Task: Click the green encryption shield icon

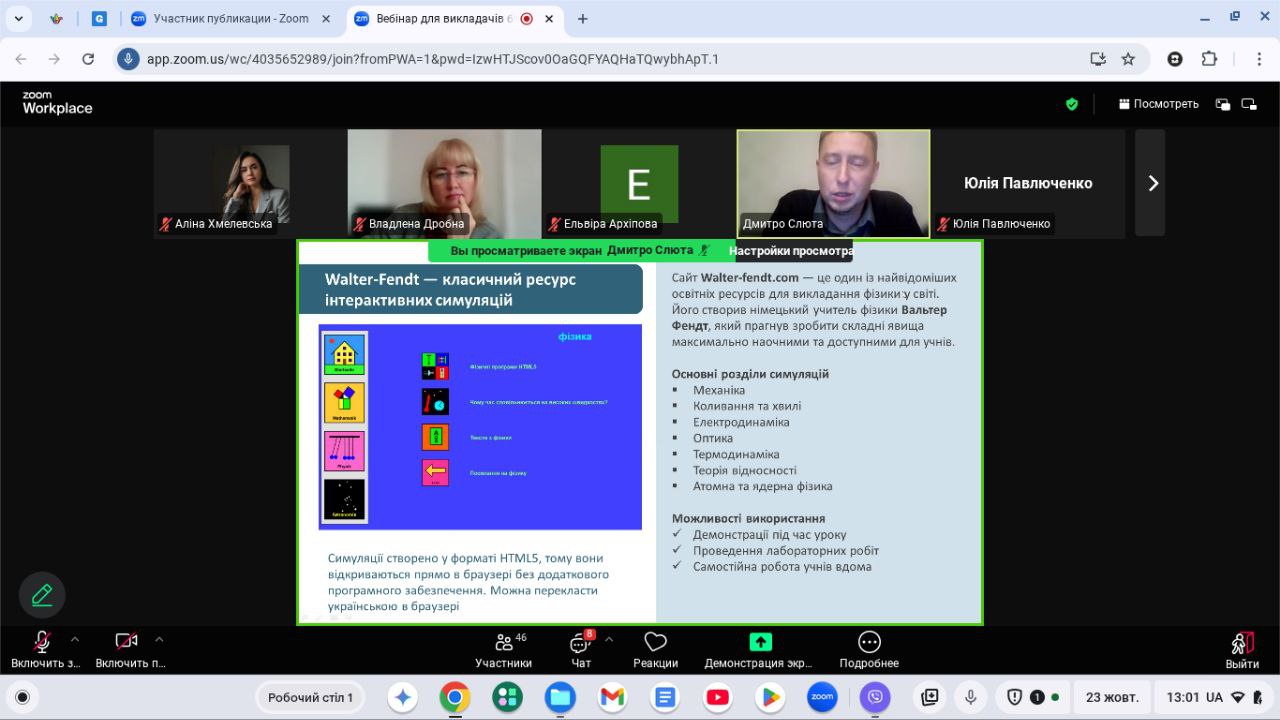Action: click(x=1072, y=104)
